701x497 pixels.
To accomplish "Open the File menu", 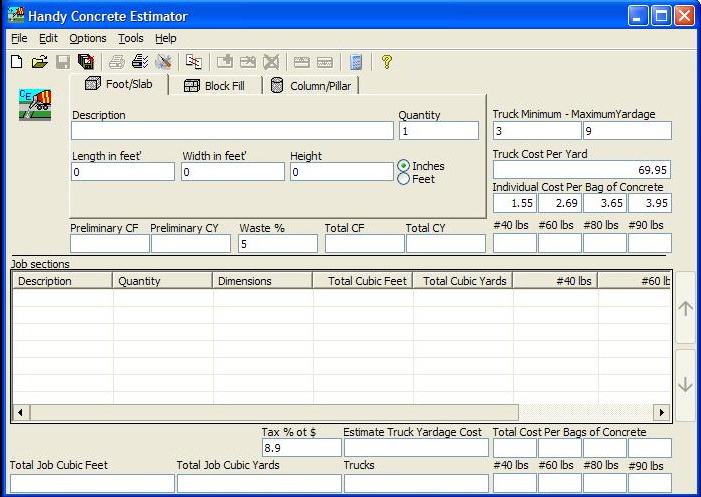I will (19, 38).
